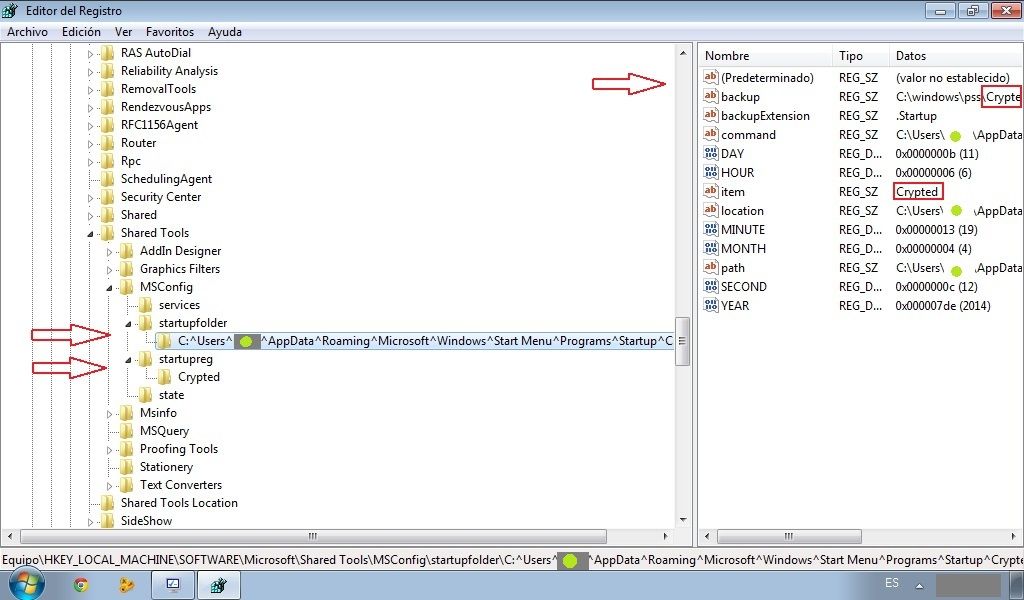The width and height of the screenshot is (1024, 600).
Task: Select the path value name
Action: click(733, 267)
